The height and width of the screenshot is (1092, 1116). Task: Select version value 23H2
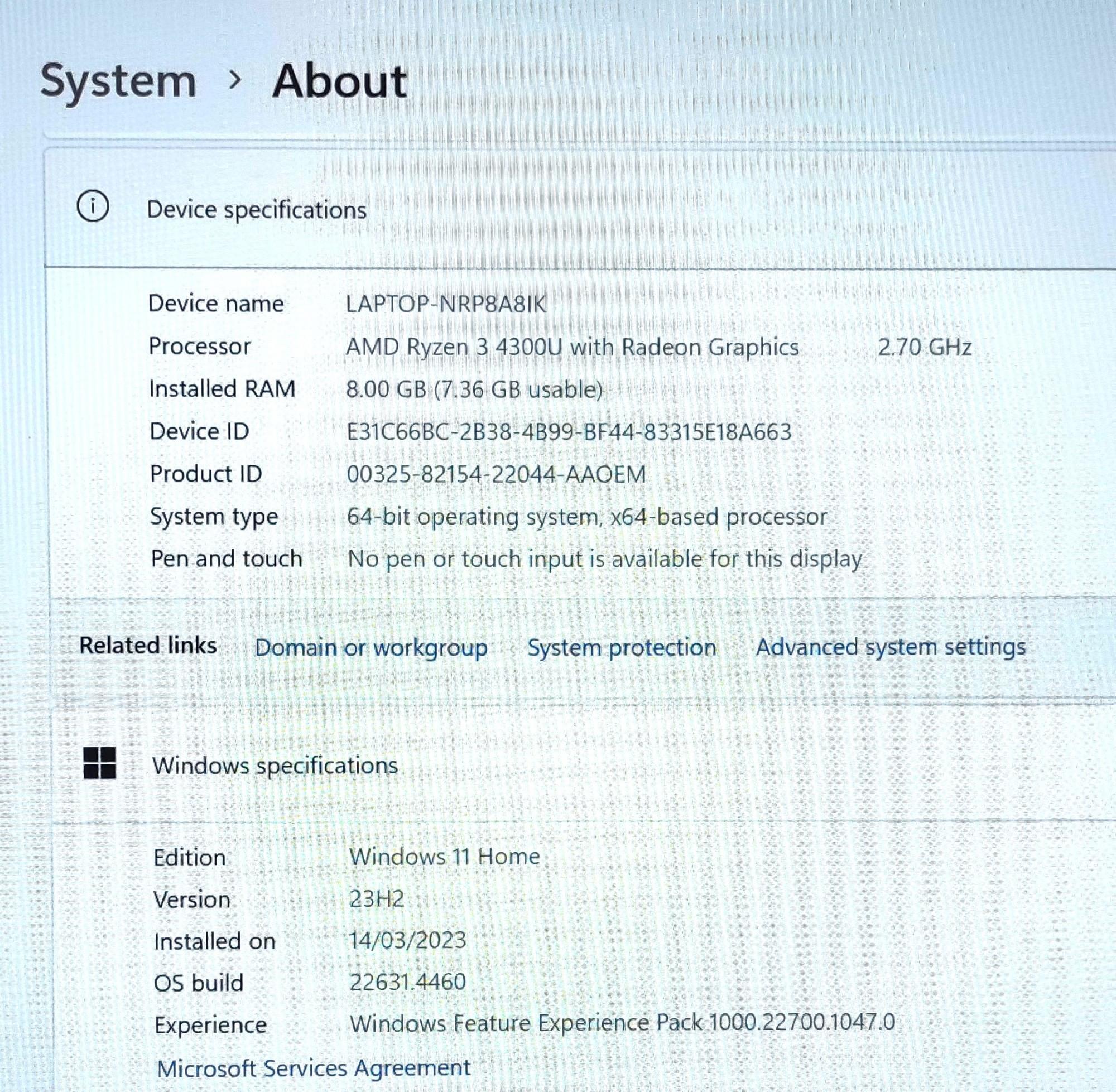[x=377, y=899]
